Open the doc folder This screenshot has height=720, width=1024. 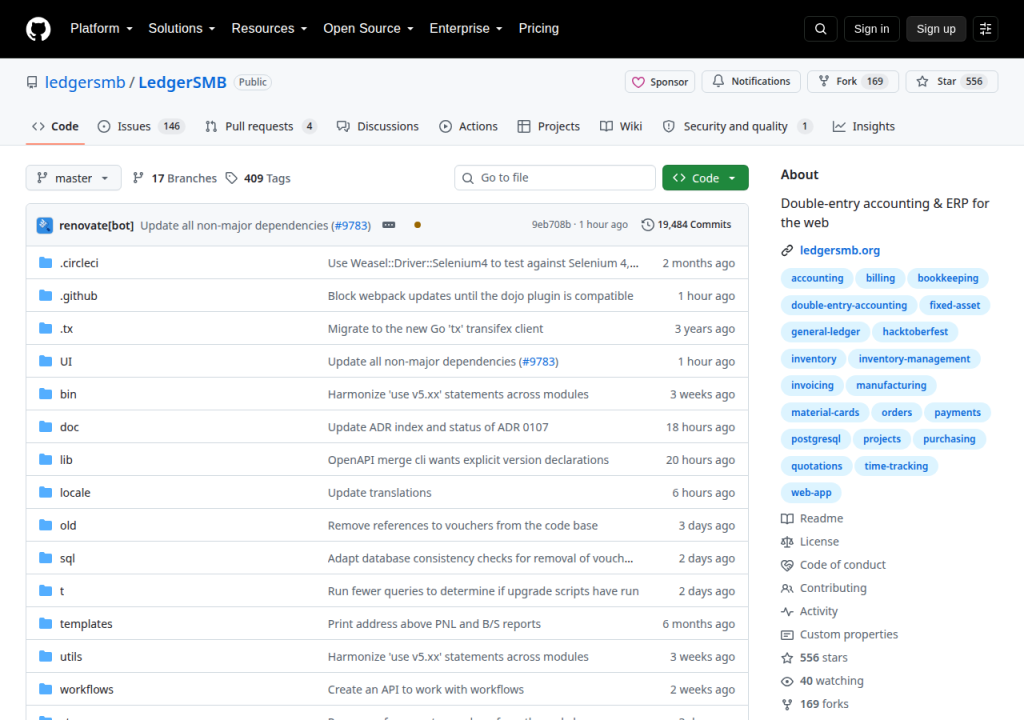pos(69,427)
